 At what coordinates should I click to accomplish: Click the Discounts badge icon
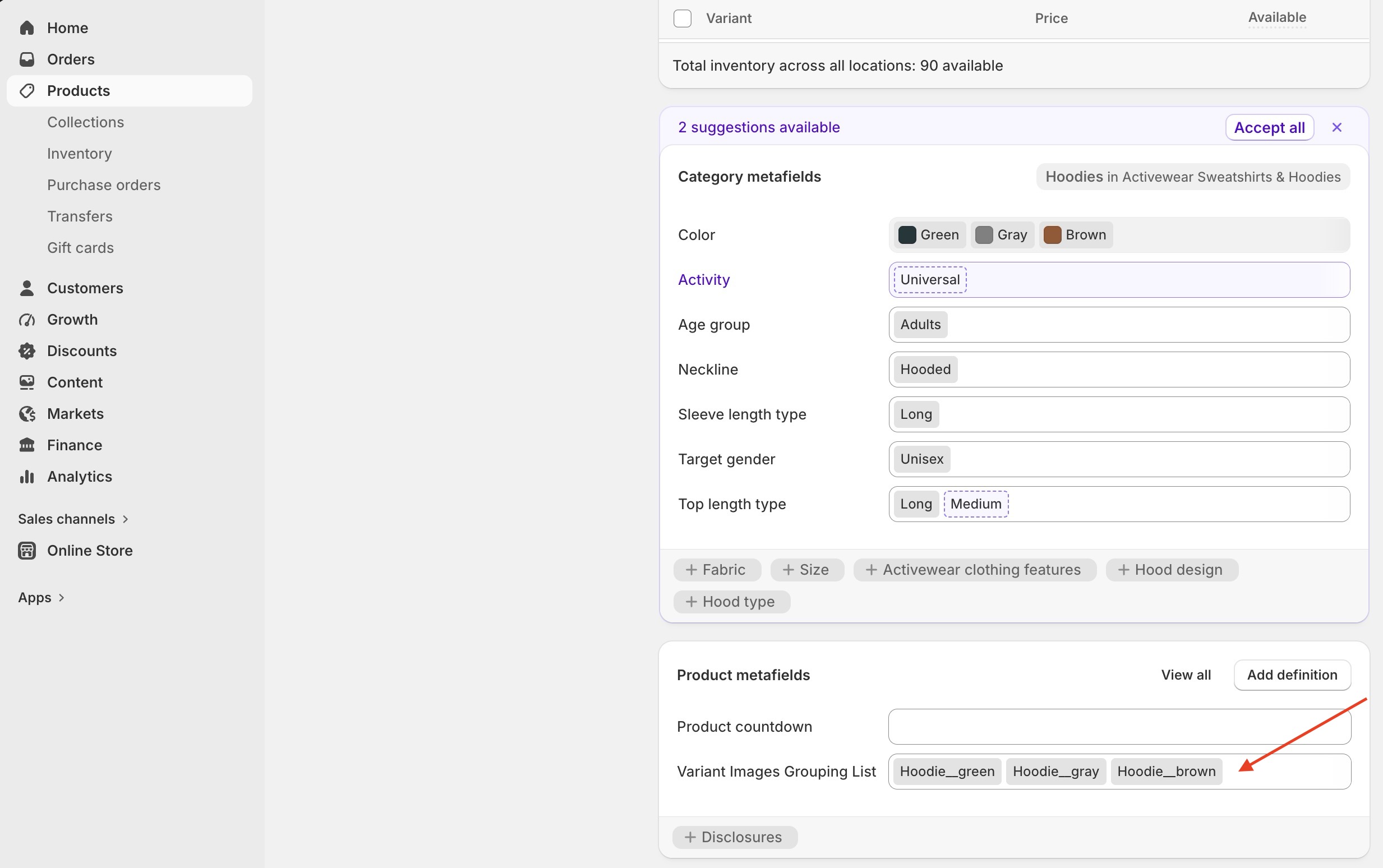(27, 351)
